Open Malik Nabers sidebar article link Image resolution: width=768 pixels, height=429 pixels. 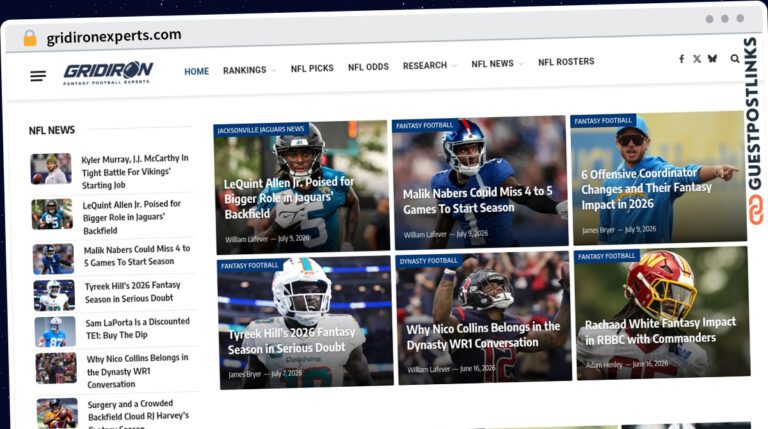click(x=137, y=256)
